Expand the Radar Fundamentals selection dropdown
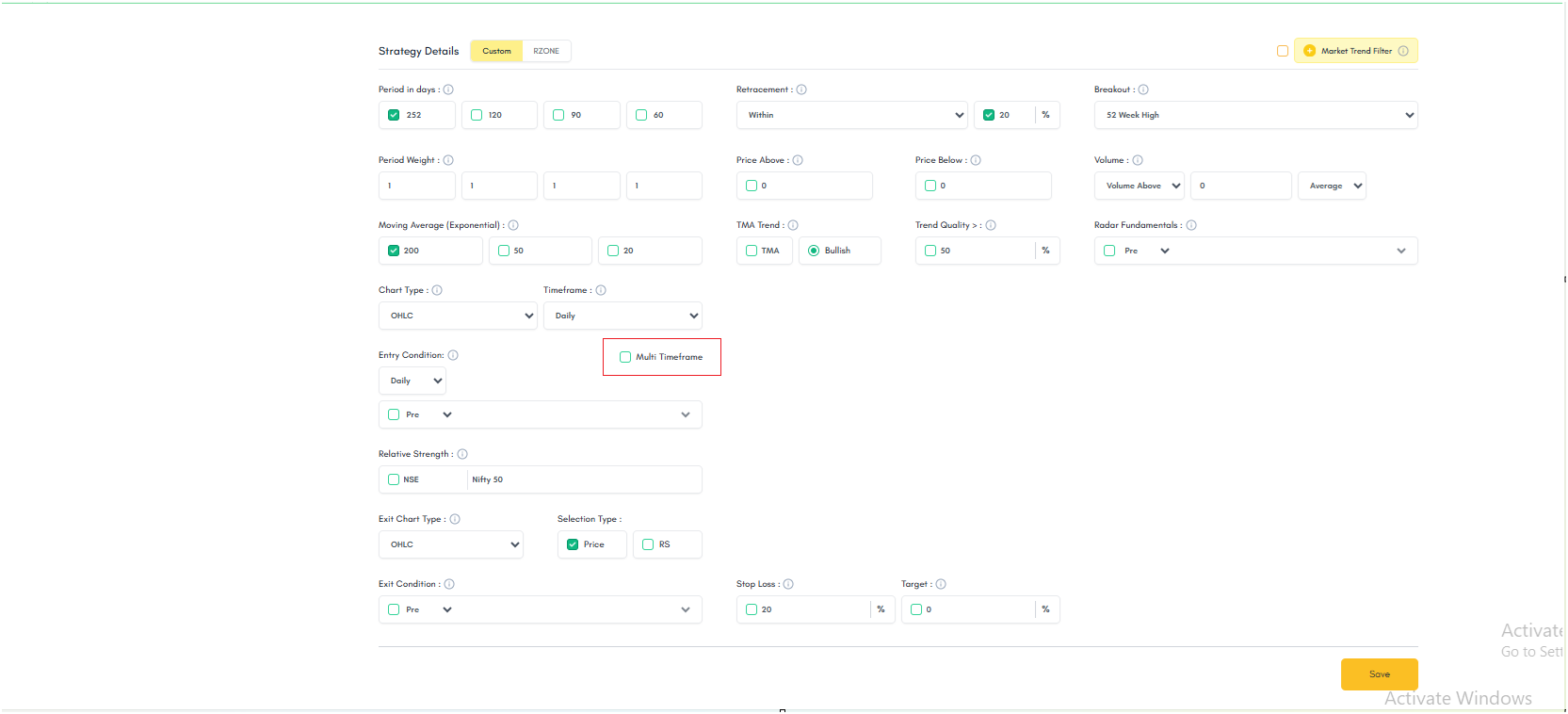The width and height of the screenshot is (1568, 714). (x=1401, y=251)
